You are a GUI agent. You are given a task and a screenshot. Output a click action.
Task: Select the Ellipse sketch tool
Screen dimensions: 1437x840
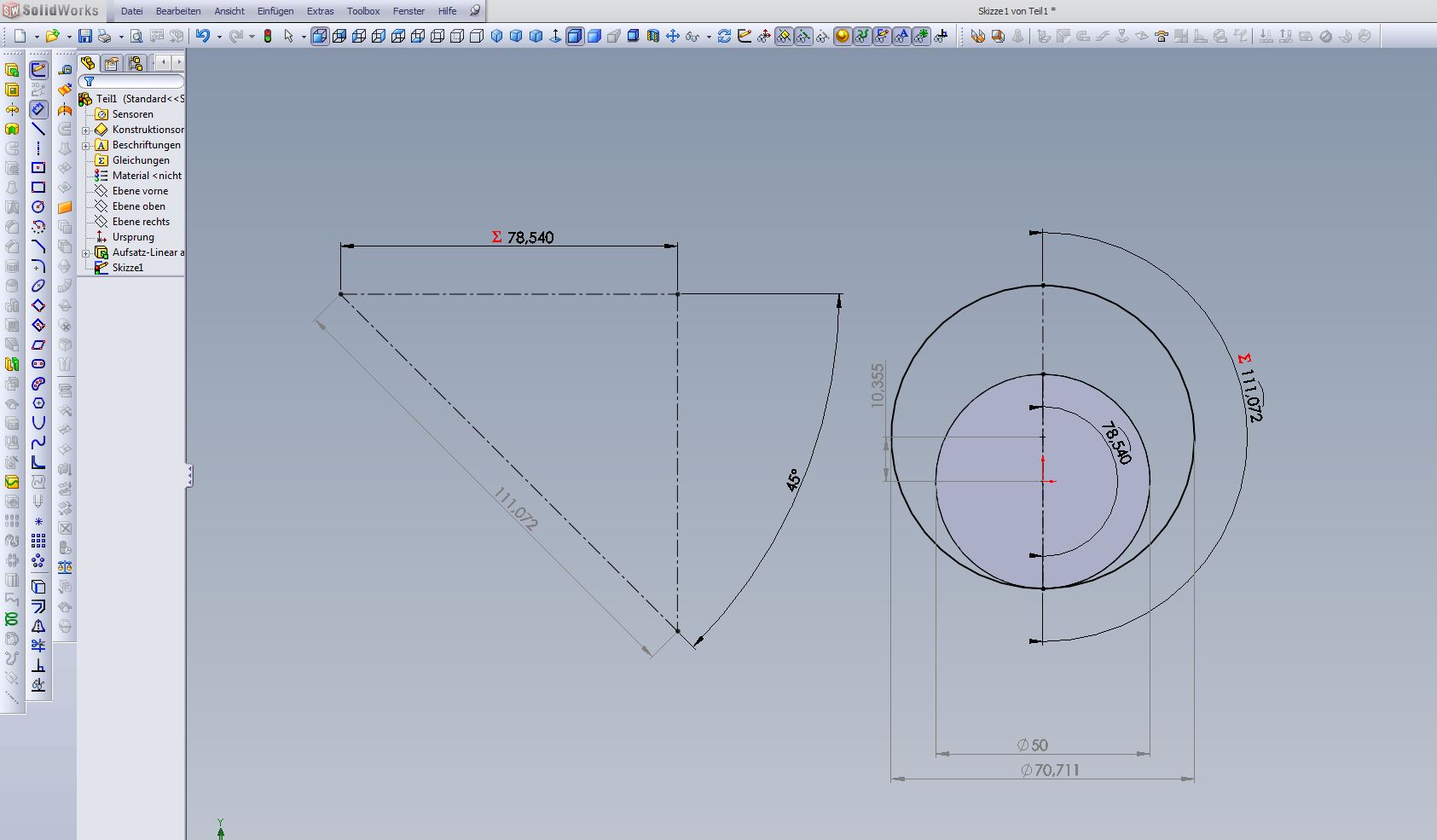38,286
